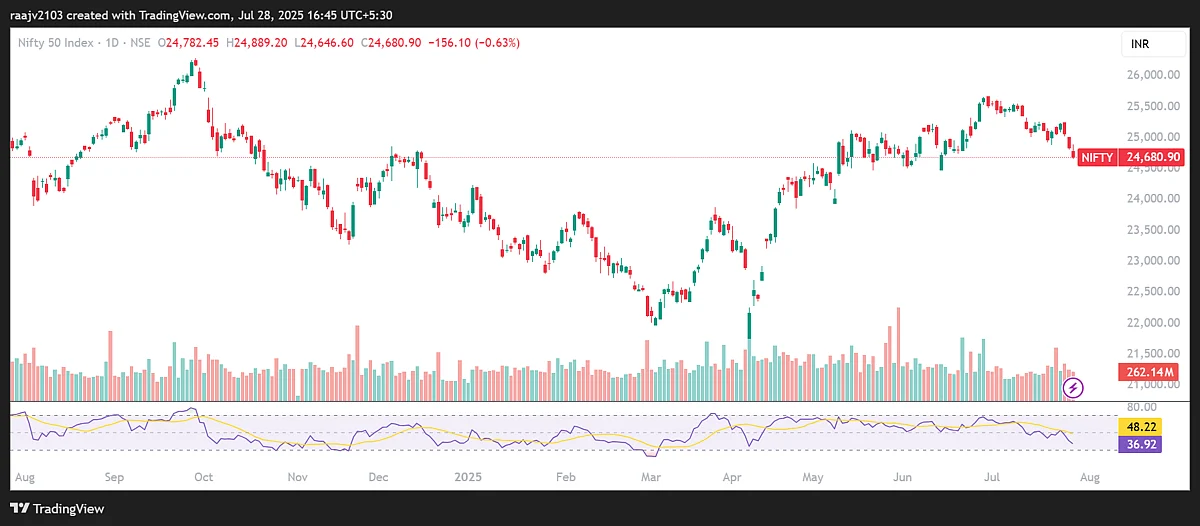The width and height of the screenshot is (1200, 526).
Task: Click the Aug label following Jul
Action: point(1089,479)
